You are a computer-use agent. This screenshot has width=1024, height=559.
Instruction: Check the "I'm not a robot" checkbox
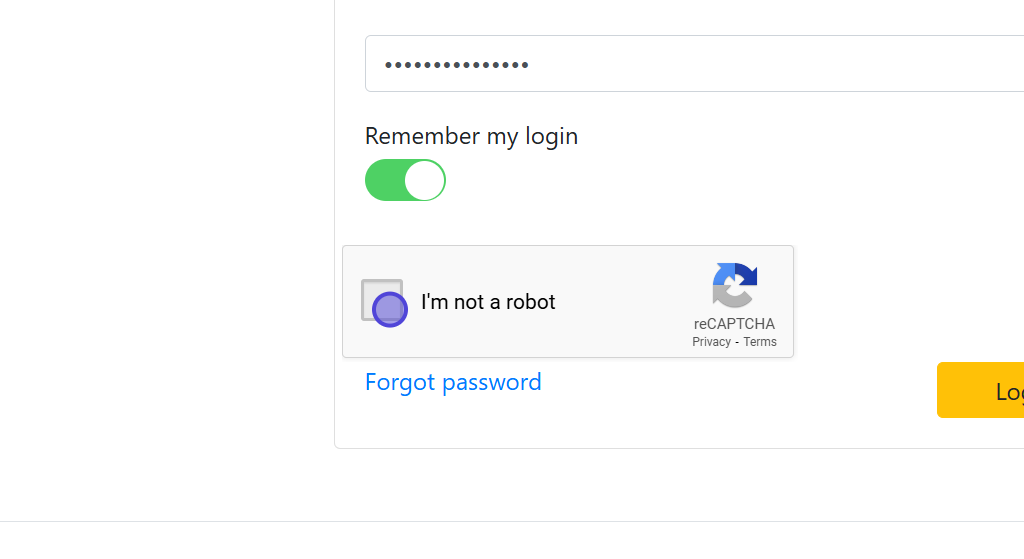[382, 300]
